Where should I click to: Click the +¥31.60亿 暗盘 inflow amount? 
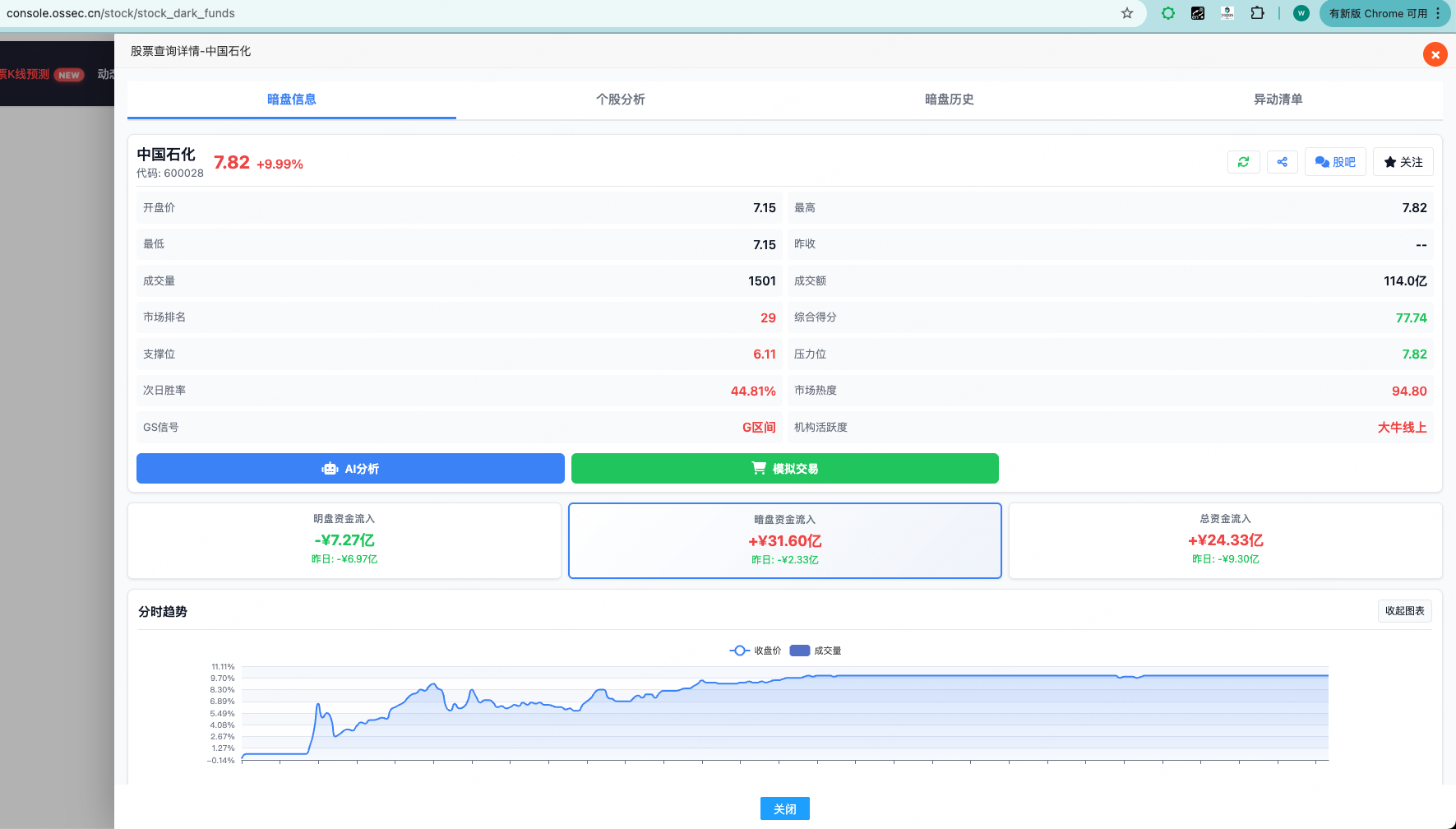(x=785, y=541)
